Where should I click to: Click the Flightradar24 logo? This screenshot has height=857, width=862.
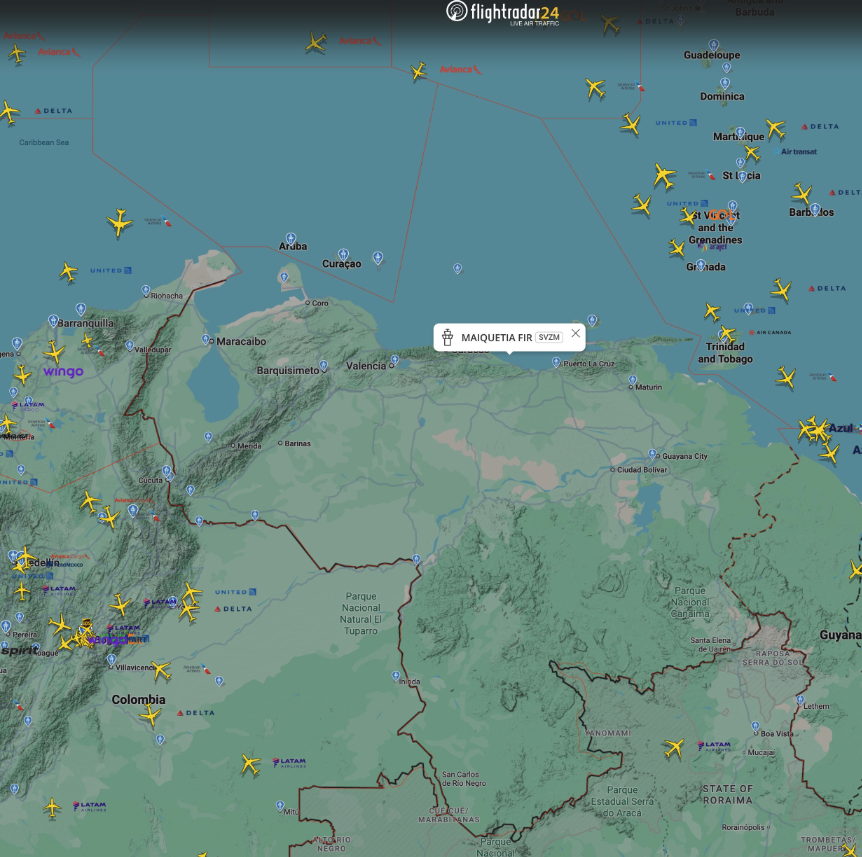pyautogui.click(x=502, y=12)
